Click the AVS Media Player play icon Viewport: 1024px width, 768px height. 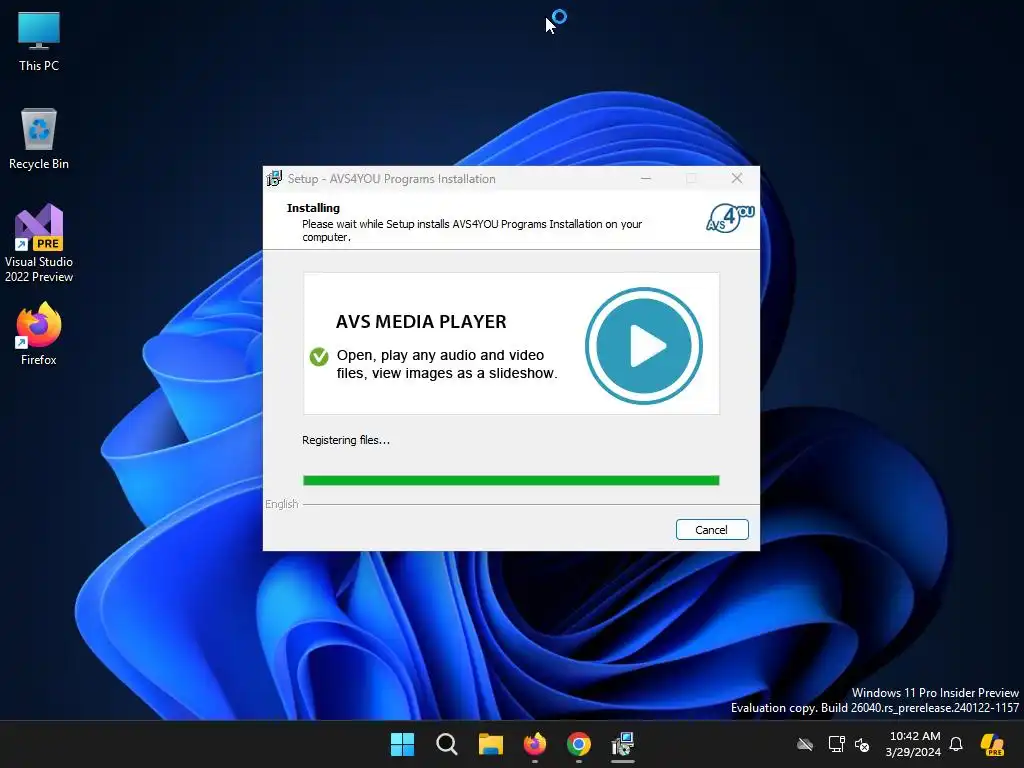pos(644,345)
